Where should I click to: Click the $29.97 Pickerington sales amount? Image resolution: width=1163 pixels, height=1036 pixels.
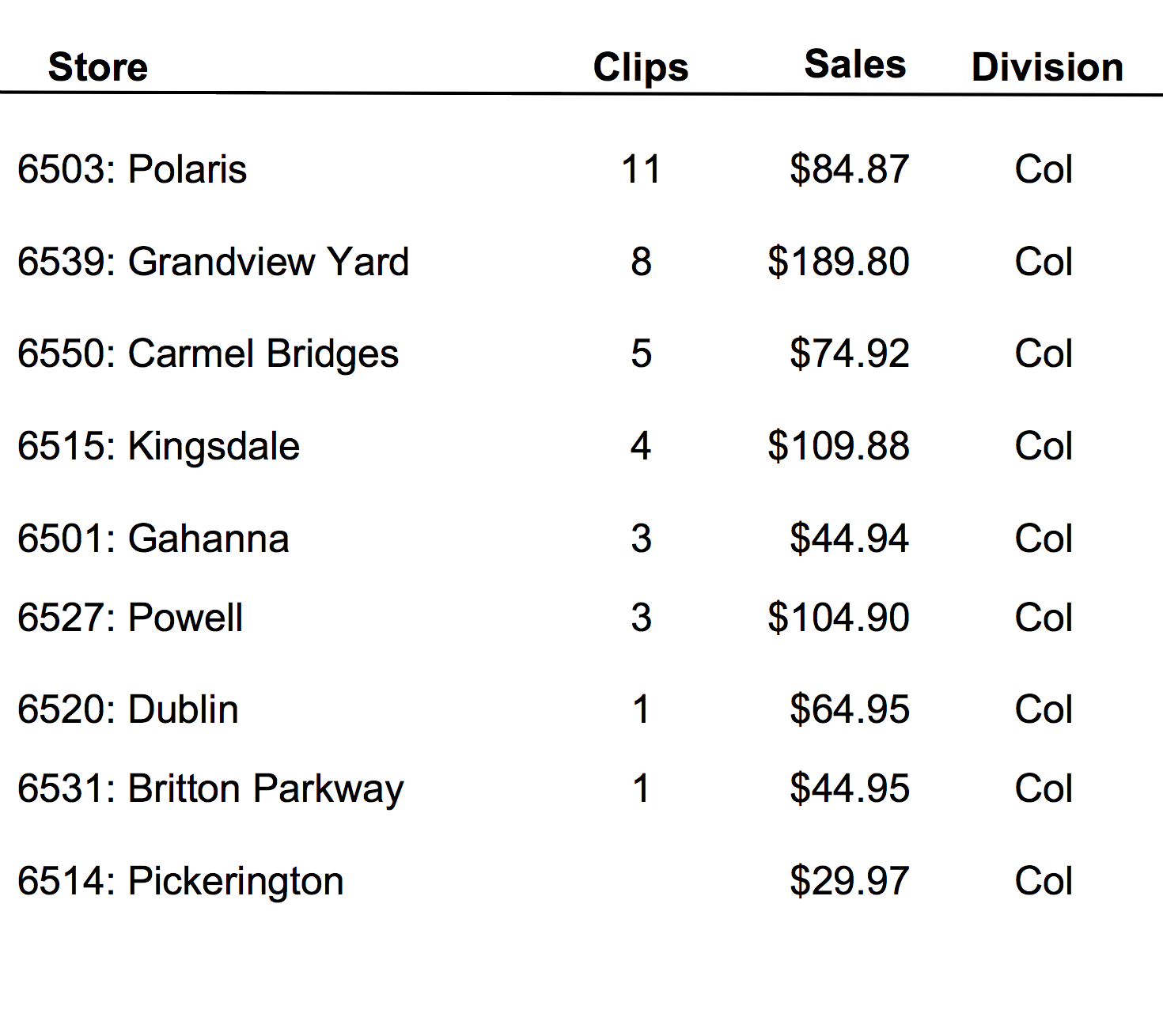[x=850, y=881]
